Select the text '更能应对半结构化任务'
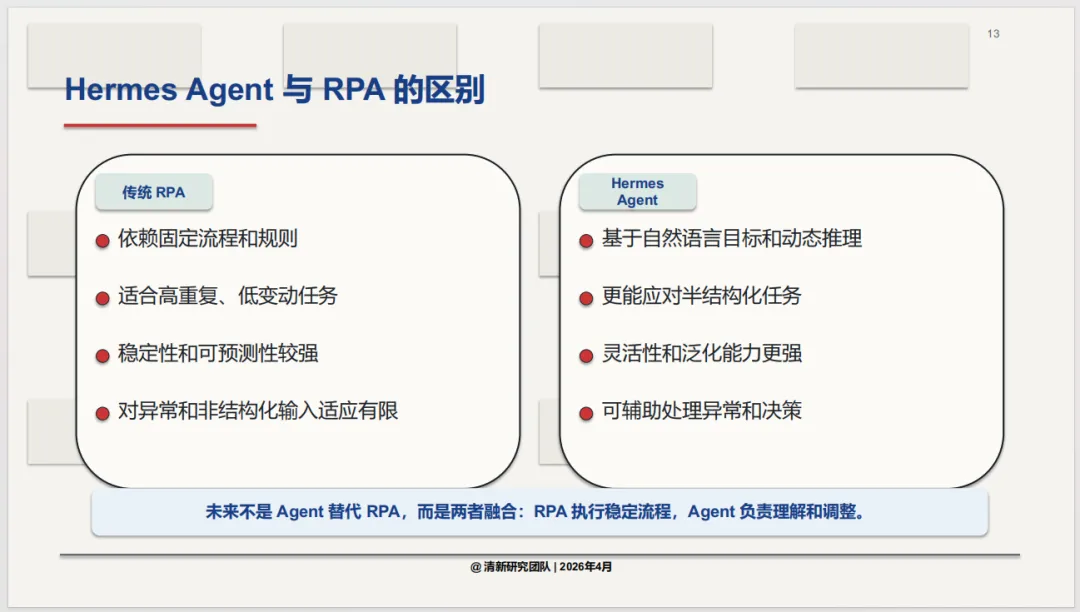Viewport: 1080px width, 612px height. pyautogui.click(x=701, y=296)
